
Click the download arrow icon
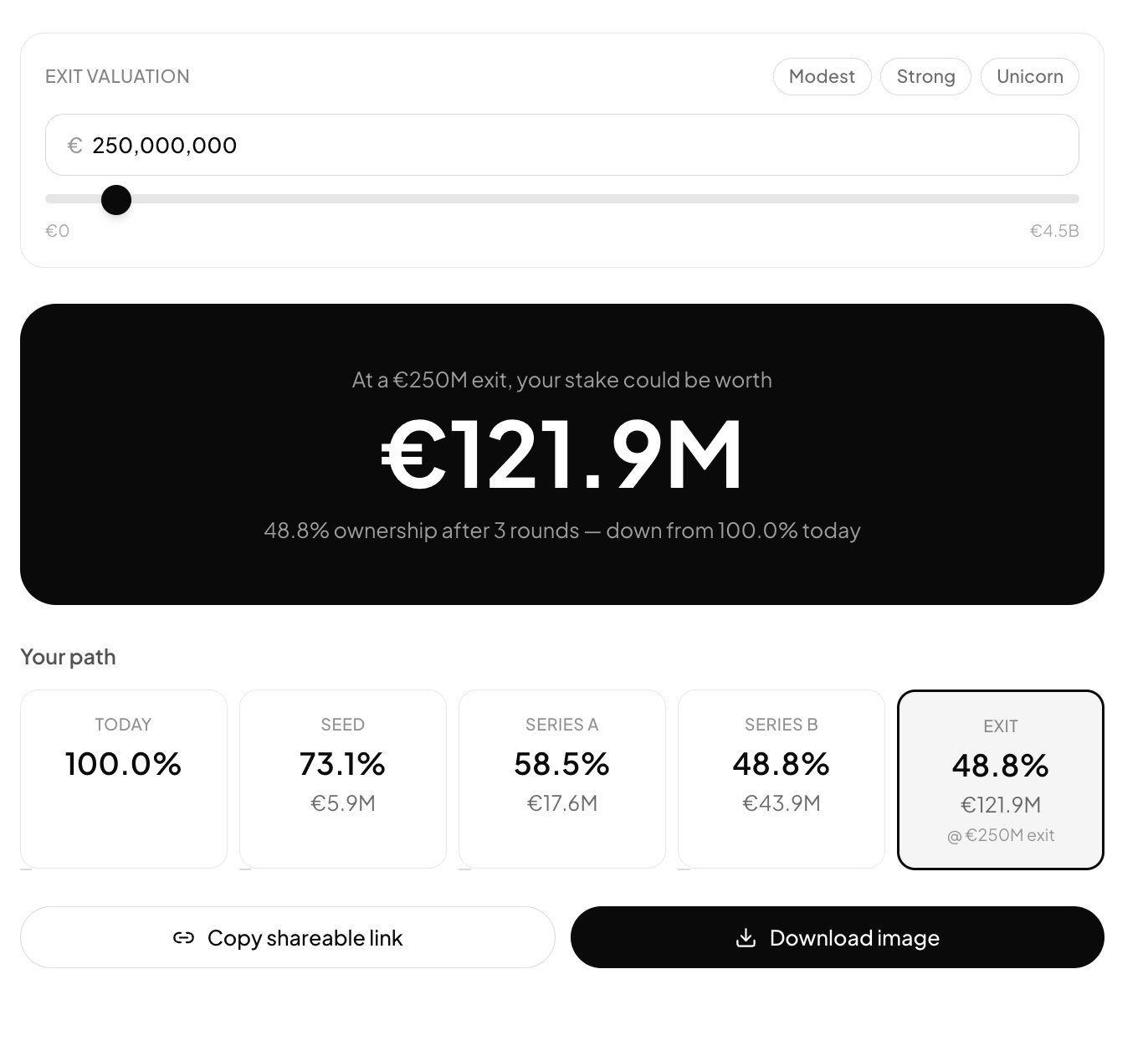coord(746,938)
